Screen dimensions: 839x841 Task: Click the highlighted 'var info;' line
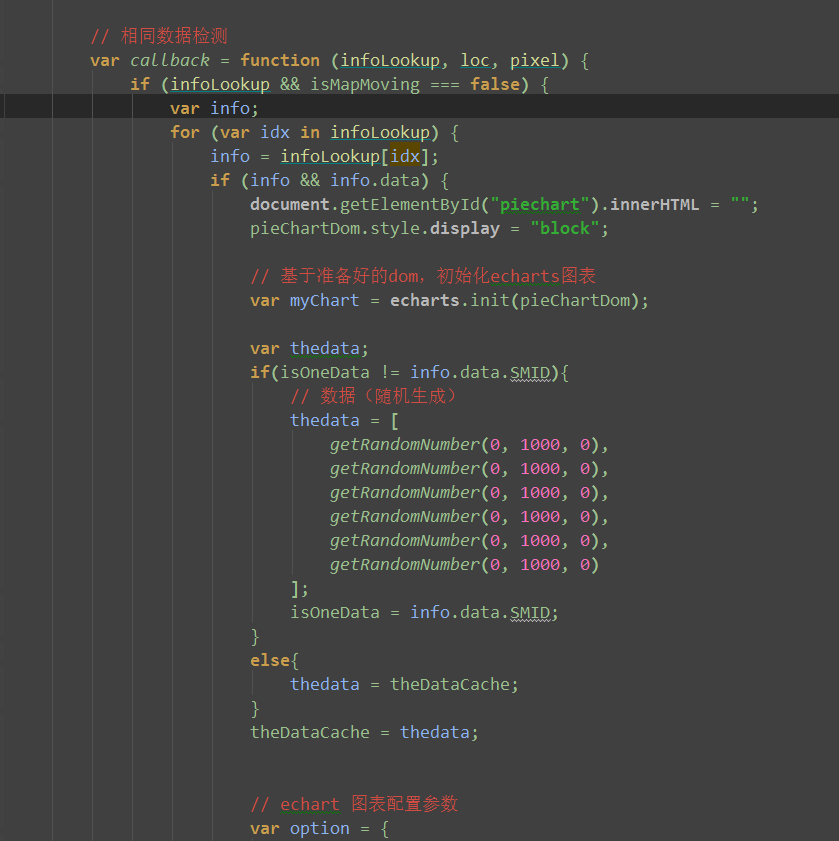pyautogui.click(x=215, y=108)
